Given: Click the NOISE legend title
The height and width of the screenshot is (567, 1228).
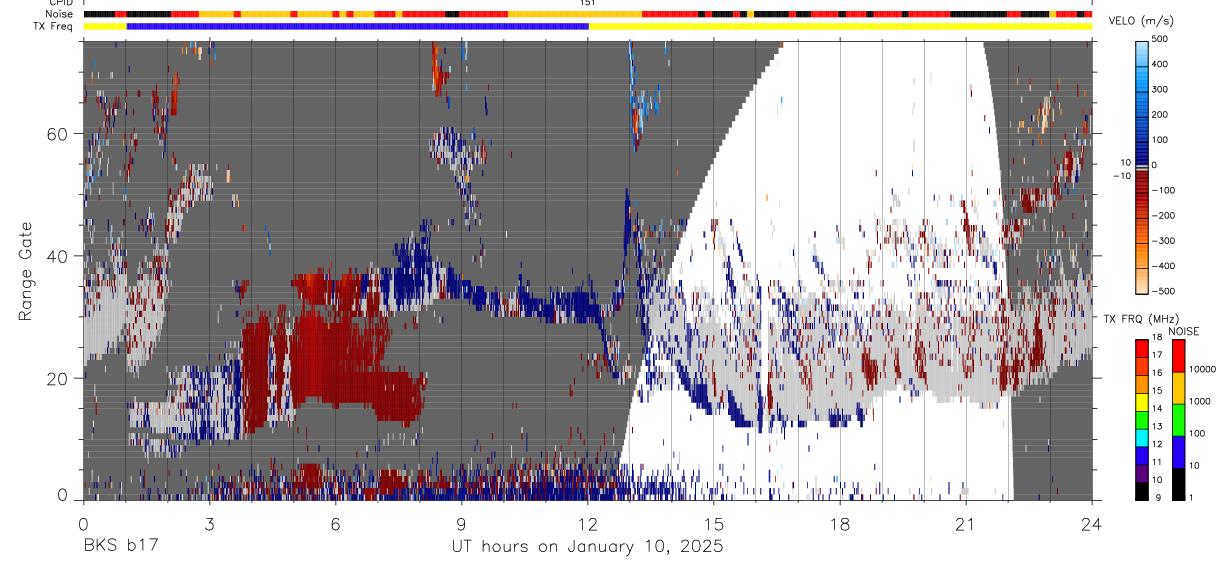Looking at the screenshot, I should tap(1184, 331).
